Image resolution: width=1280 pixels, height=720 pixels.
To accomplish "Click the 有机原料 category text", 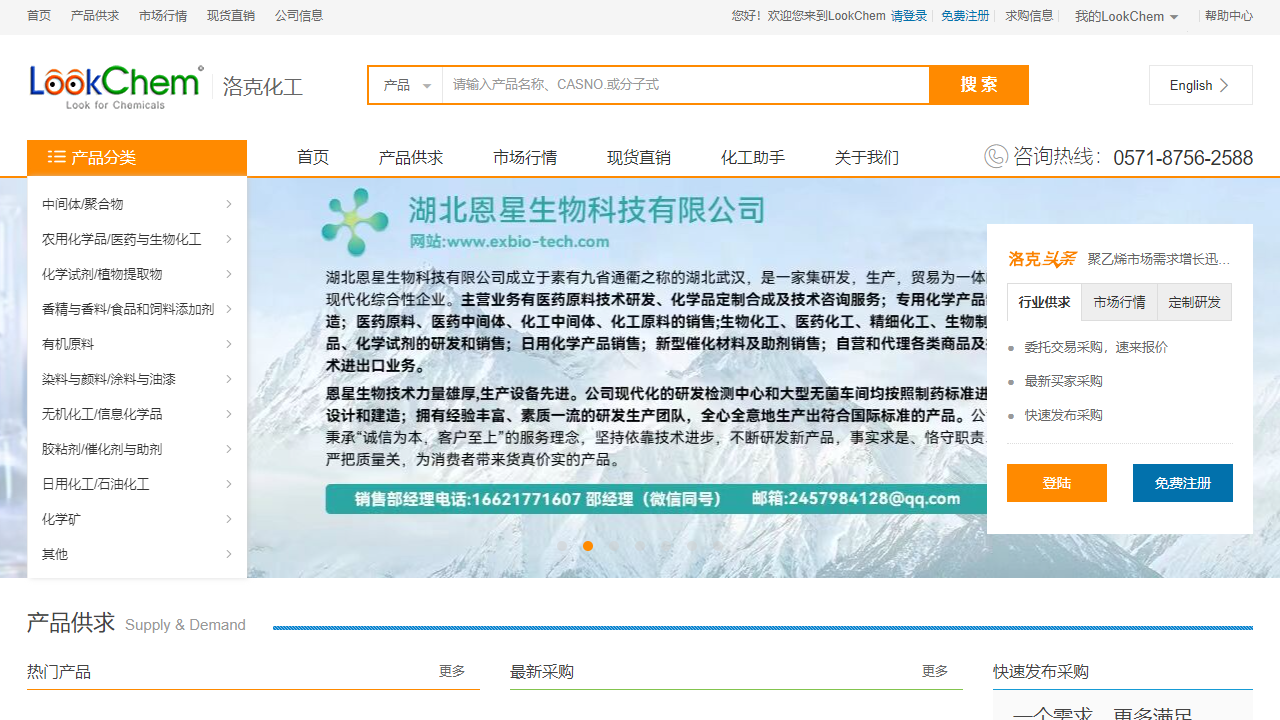I will [68, 344].
